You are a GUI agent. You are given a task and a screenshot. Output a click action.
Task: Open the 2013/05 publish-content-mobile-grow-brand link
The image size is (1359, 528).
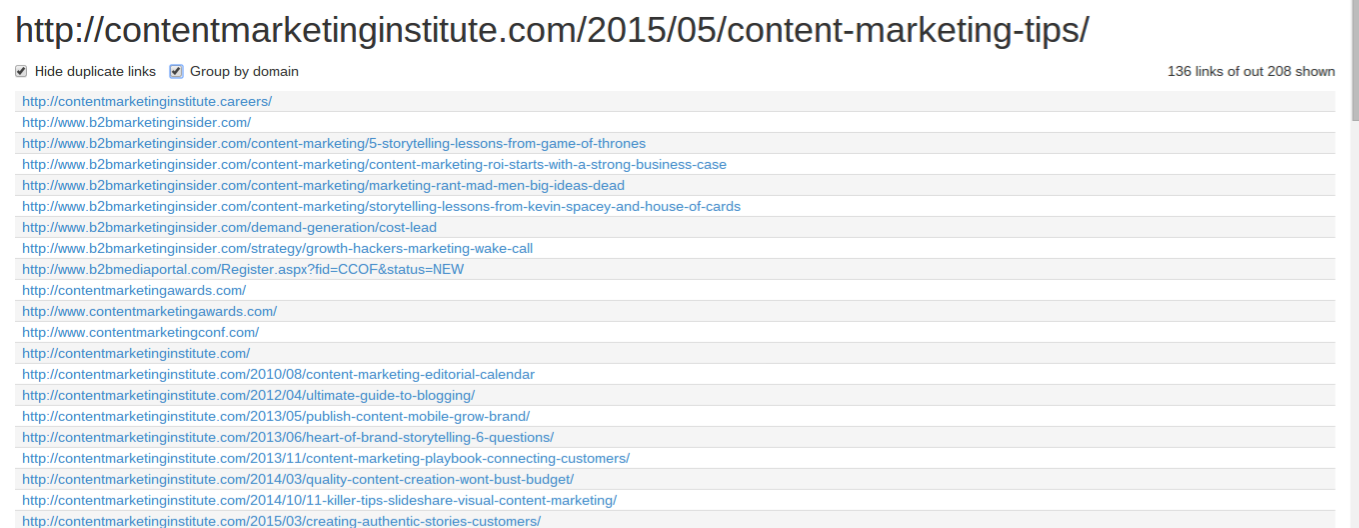point(276,416)
